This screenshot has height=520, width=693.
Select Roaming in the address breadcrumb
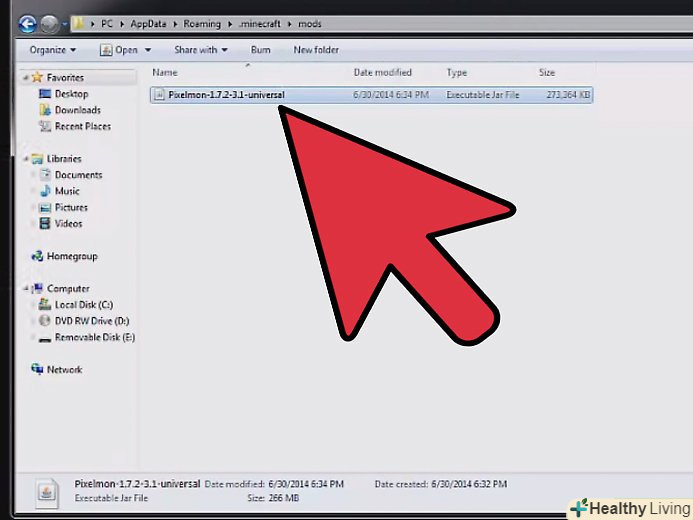click(202, 24)
